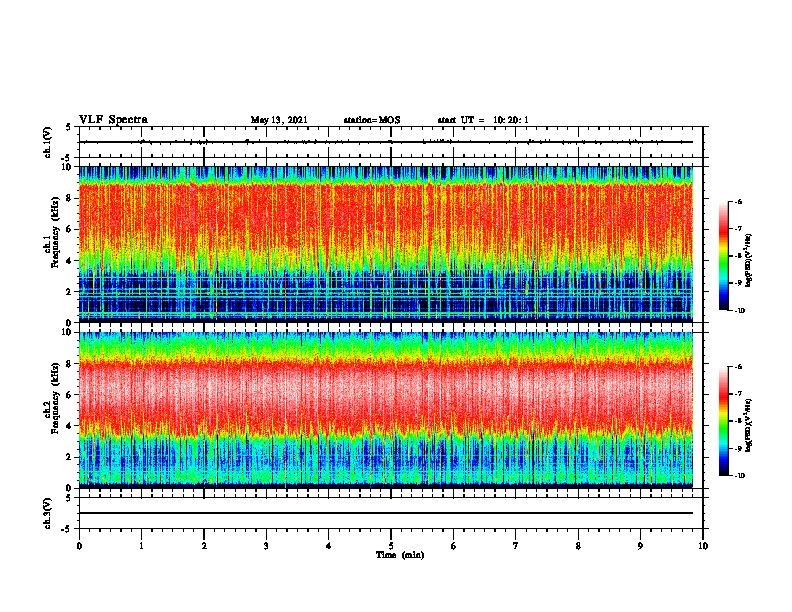
Task: Click the ch.3(V) waveform strip
Action: (x=391, y=513)
